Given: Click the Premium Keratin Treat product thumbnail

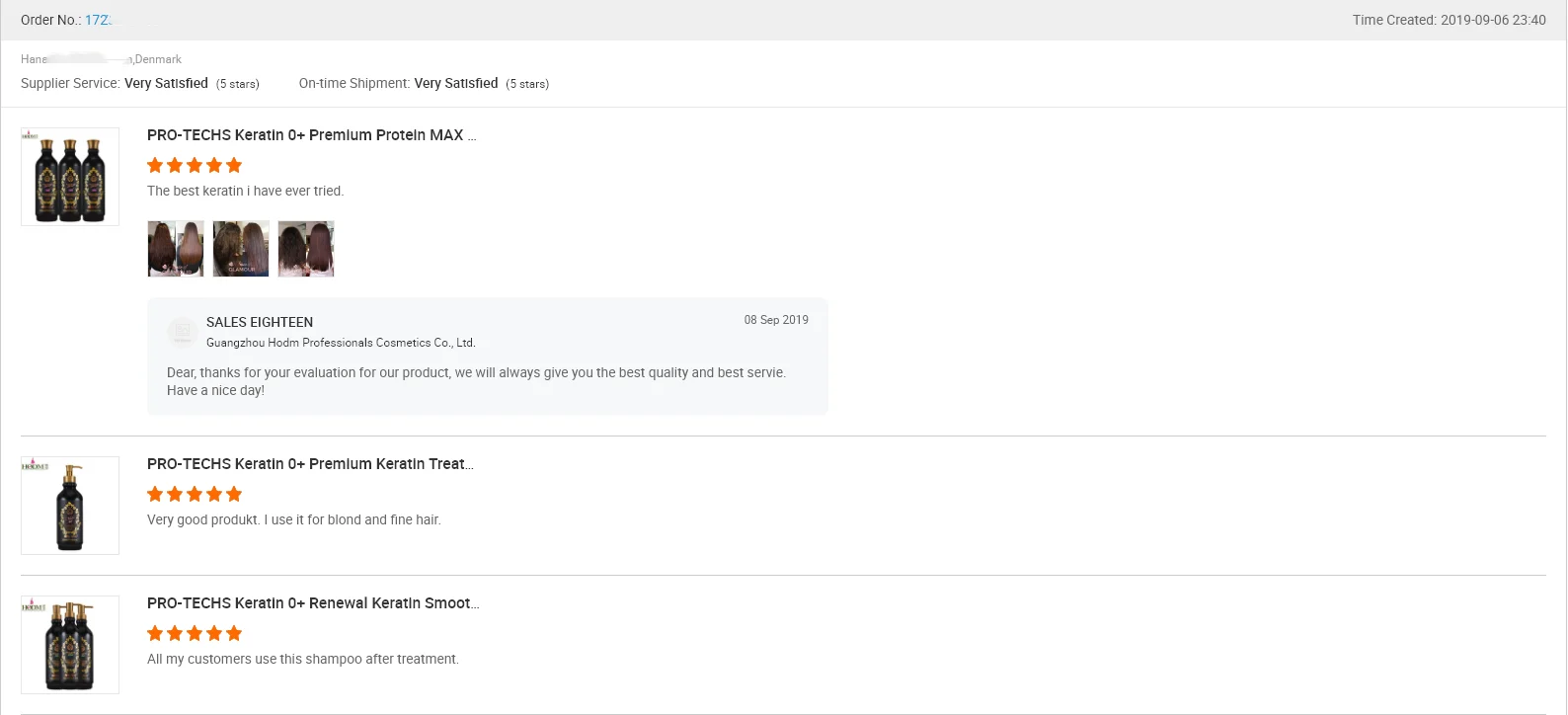Looking at the screenshot, I should [x=70, y=506].
